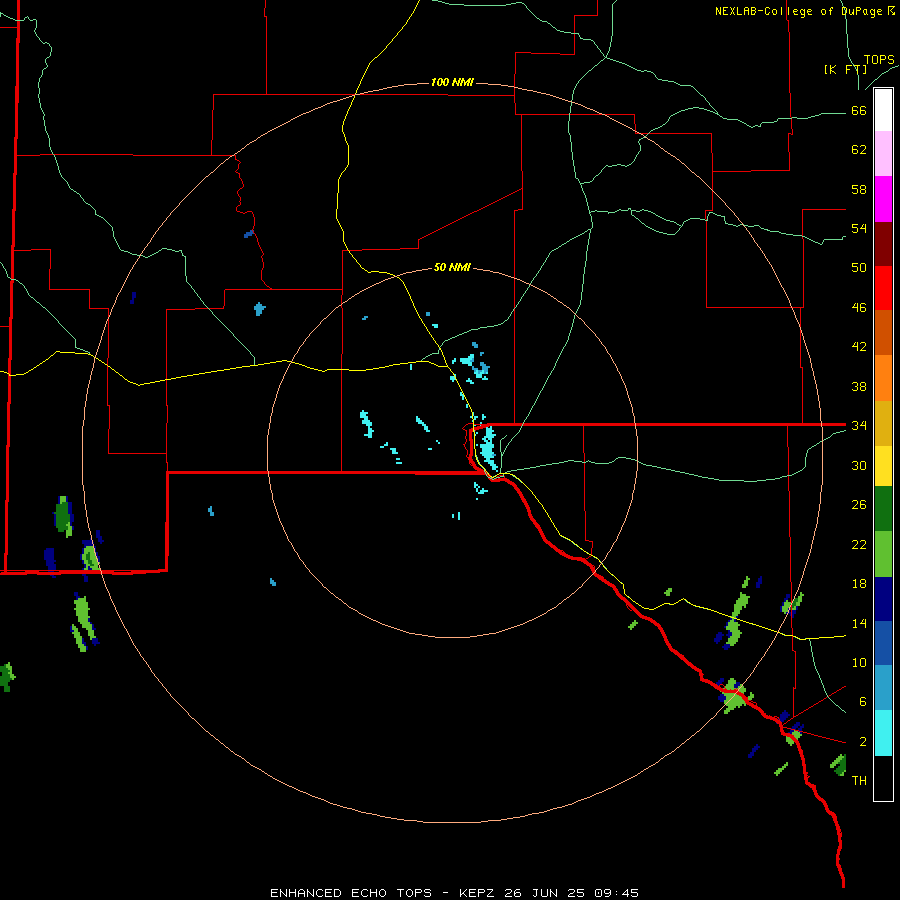The height and width of the screenshot is (900, 900).
Task: Click the legend value "6"
Action: [863, 702]
